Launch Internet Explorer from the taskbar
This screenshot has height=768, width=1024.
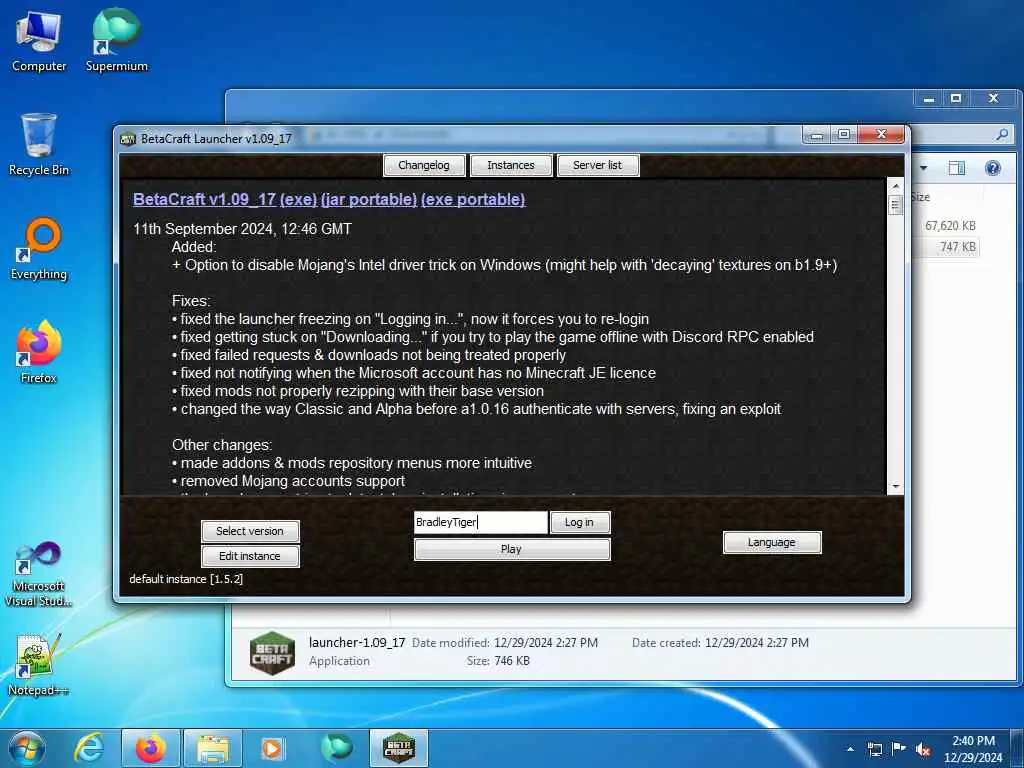[89, 748]
